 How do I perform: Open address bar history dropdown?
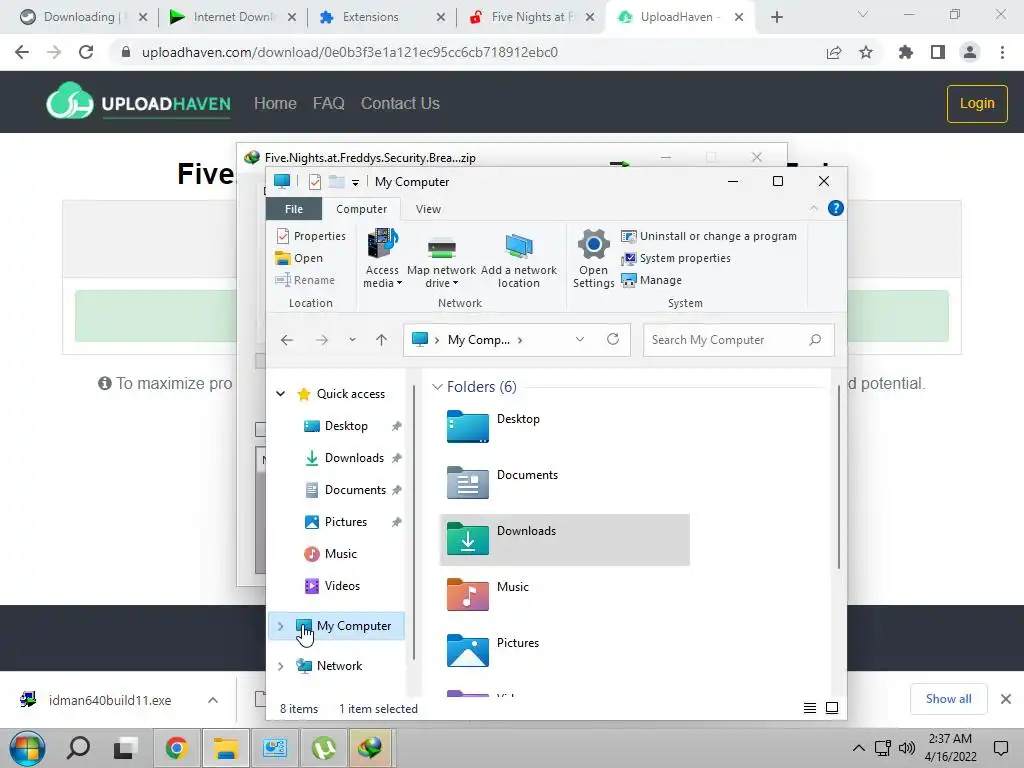tap(579, 340)
